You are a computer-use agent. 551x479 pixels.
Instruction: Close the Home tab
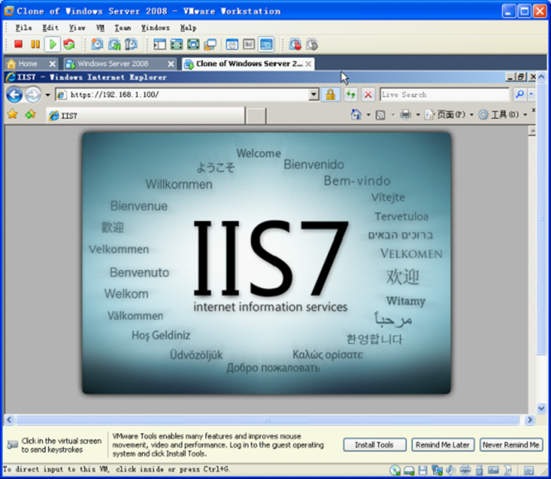(x=52, y=64)
